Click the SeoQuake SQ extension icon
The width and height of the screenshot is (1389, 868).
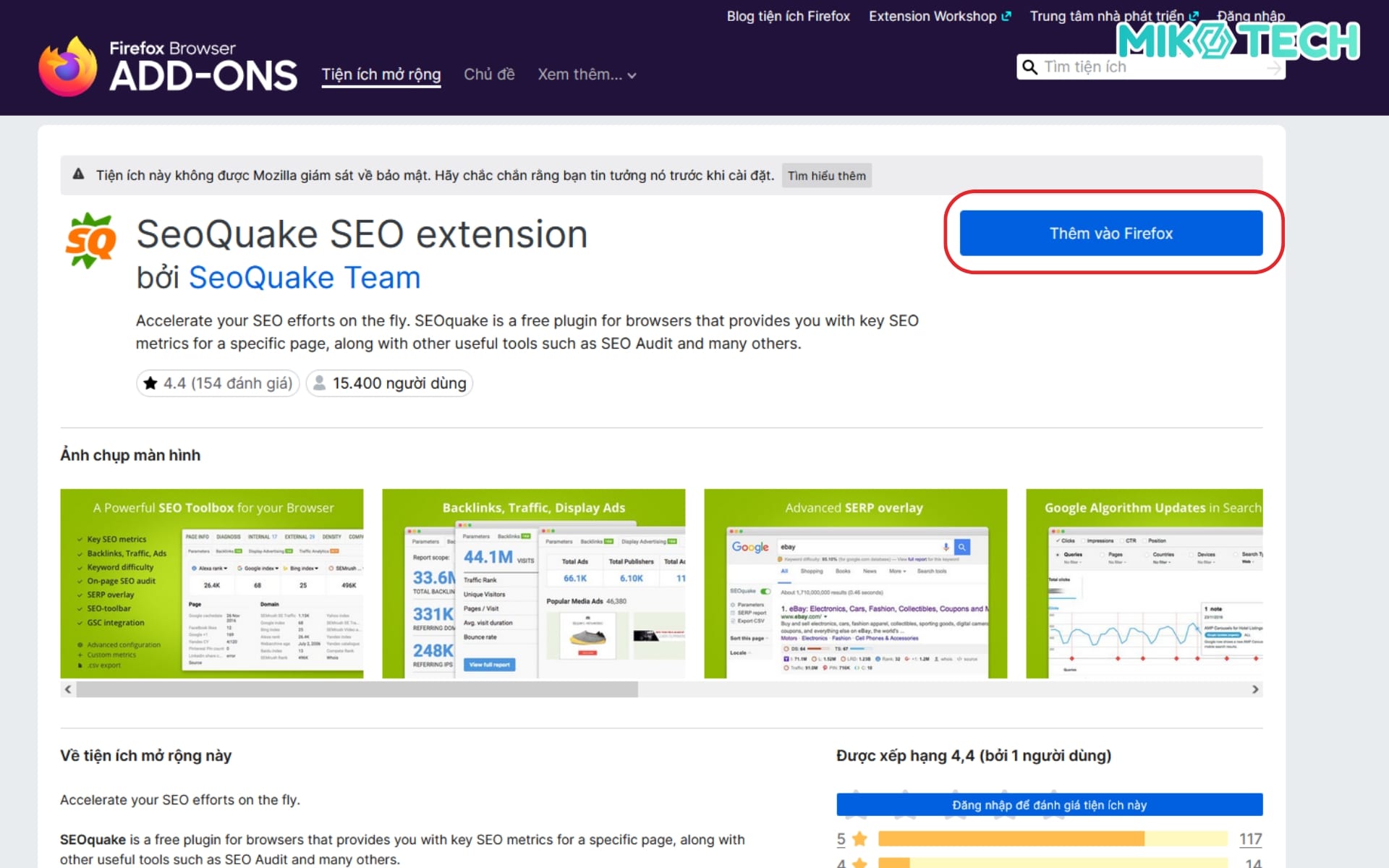[x=90, y=239]
